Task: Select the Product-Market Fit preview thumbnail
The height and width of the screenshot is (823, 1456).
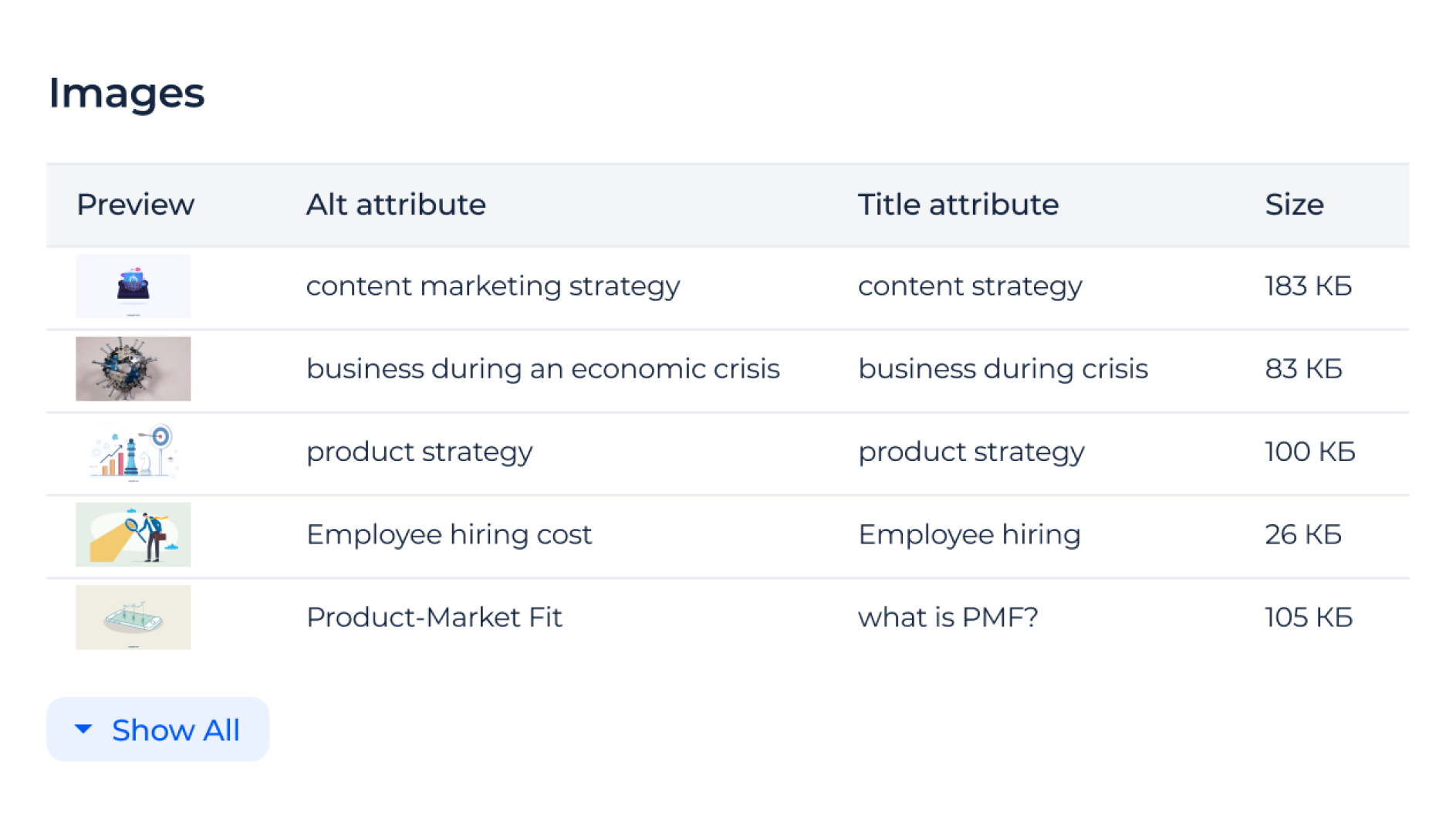Action: [x=133, y=617]
